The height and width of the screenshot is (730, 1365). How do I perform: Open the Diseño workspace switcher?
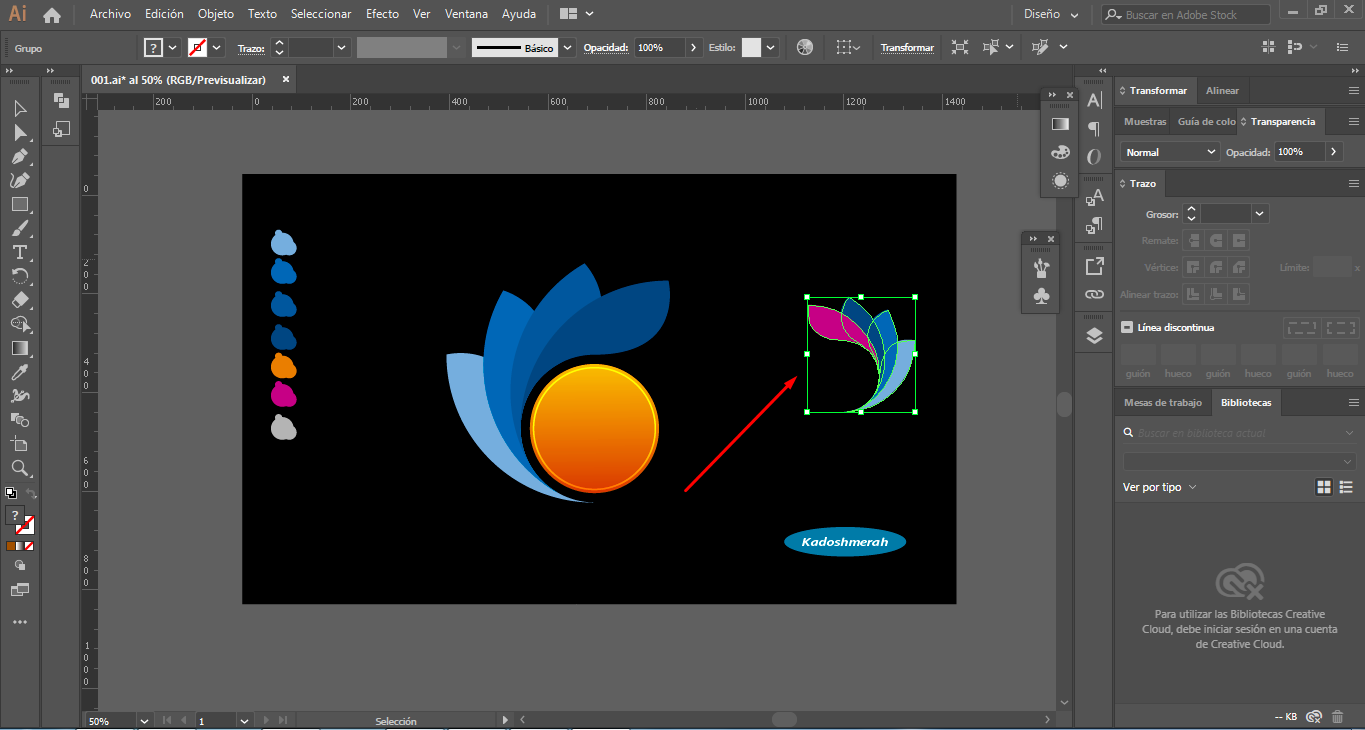[x=1052, y=15]
